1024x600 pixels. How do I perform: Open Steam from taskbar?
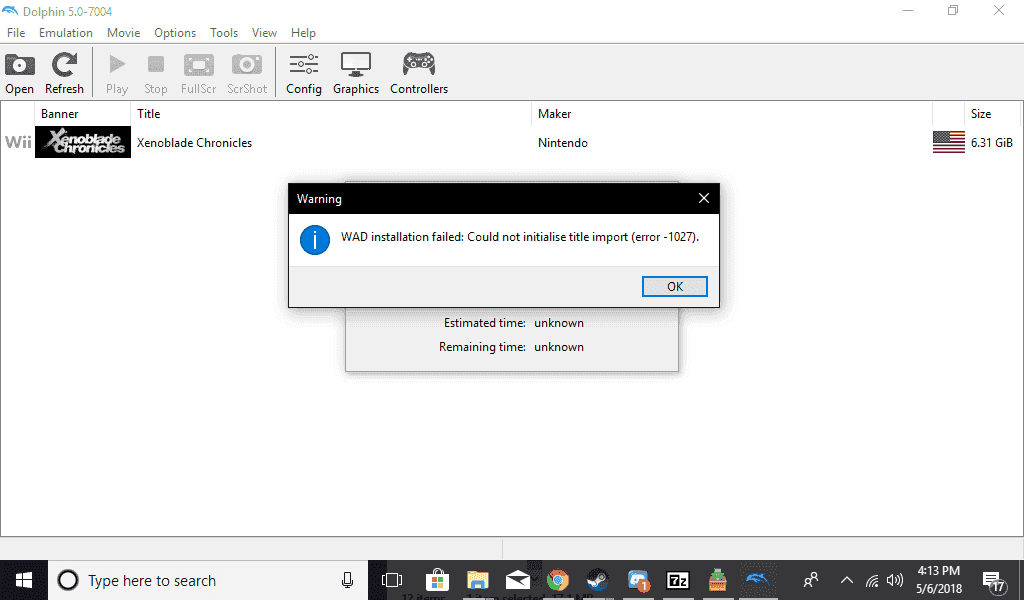pos(598,580)
